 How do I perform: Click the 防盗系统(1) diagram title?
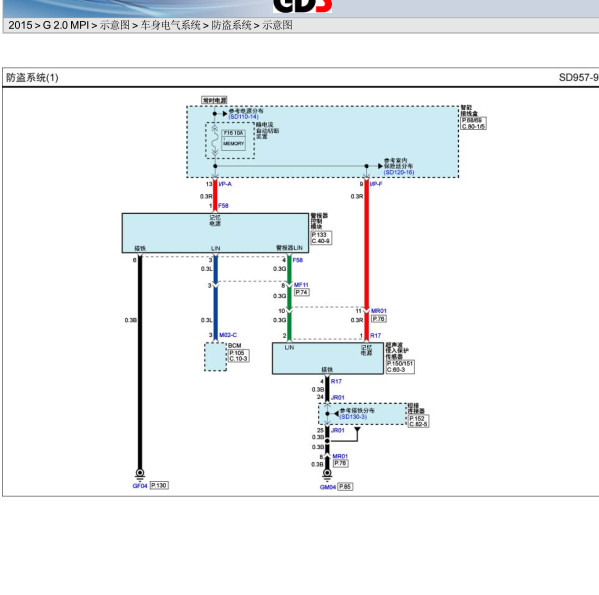(32, 78)
